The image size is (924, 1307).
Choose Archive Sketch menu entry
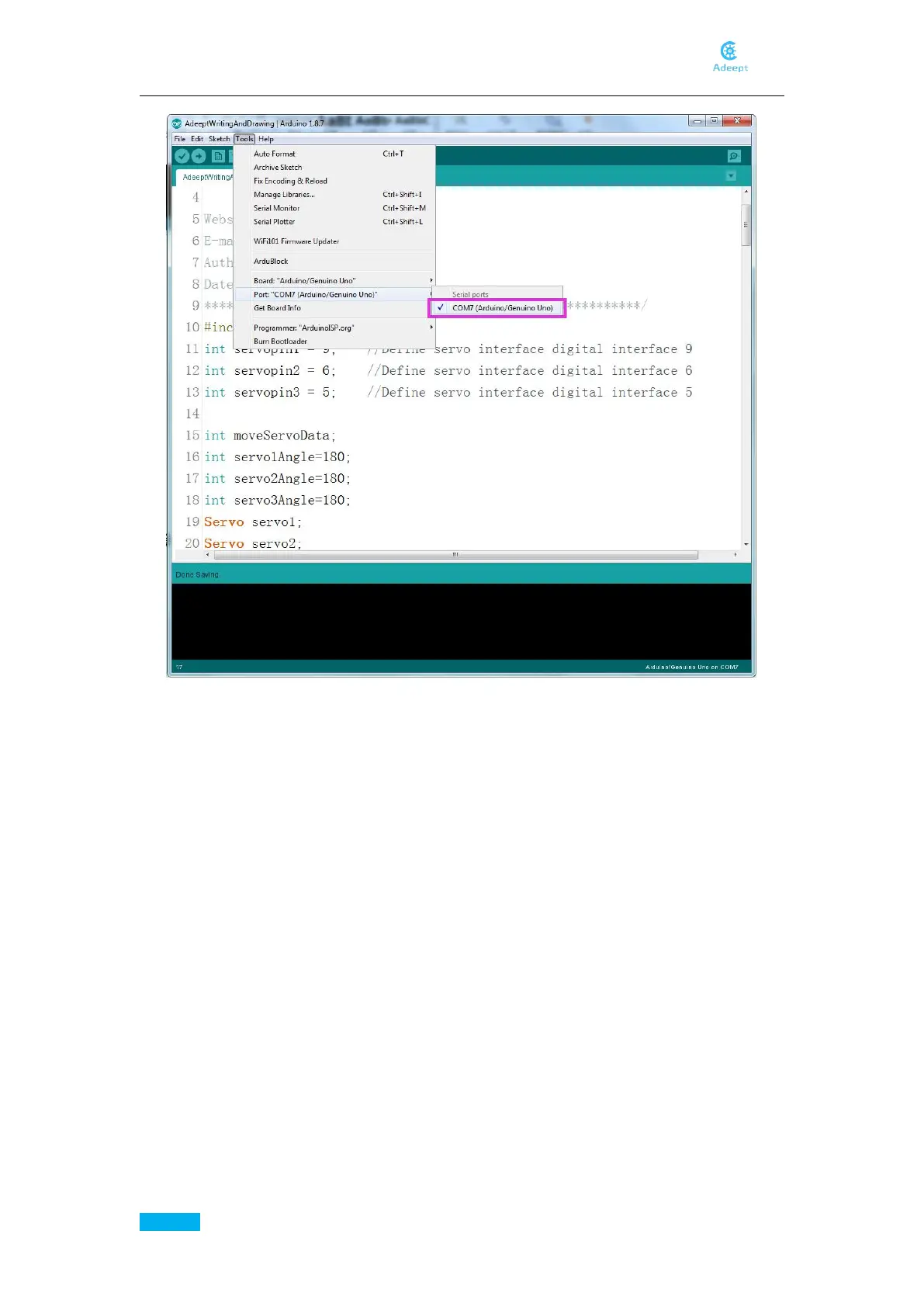point(334,168)
